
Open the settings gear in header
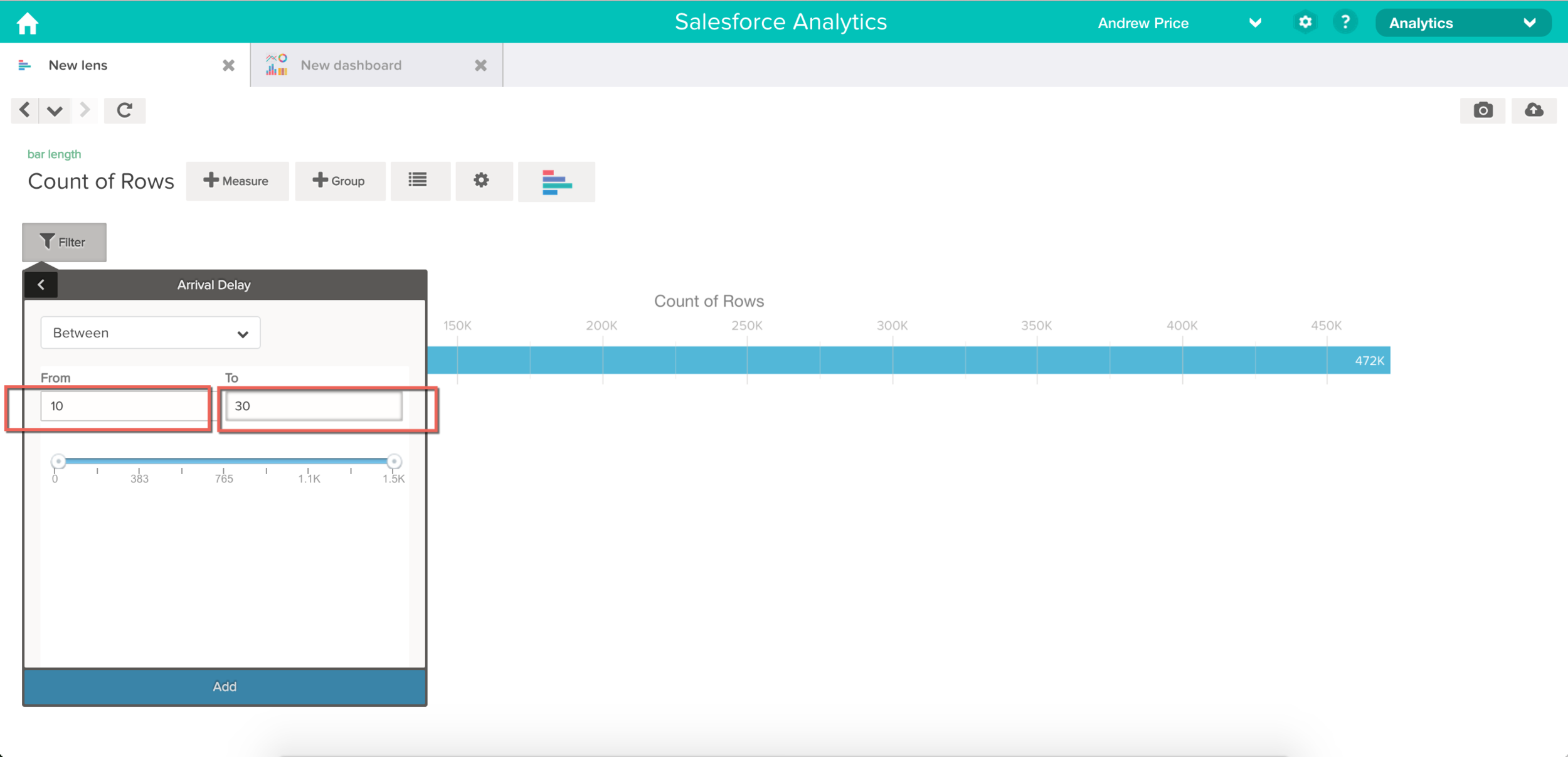[1305, 23]
